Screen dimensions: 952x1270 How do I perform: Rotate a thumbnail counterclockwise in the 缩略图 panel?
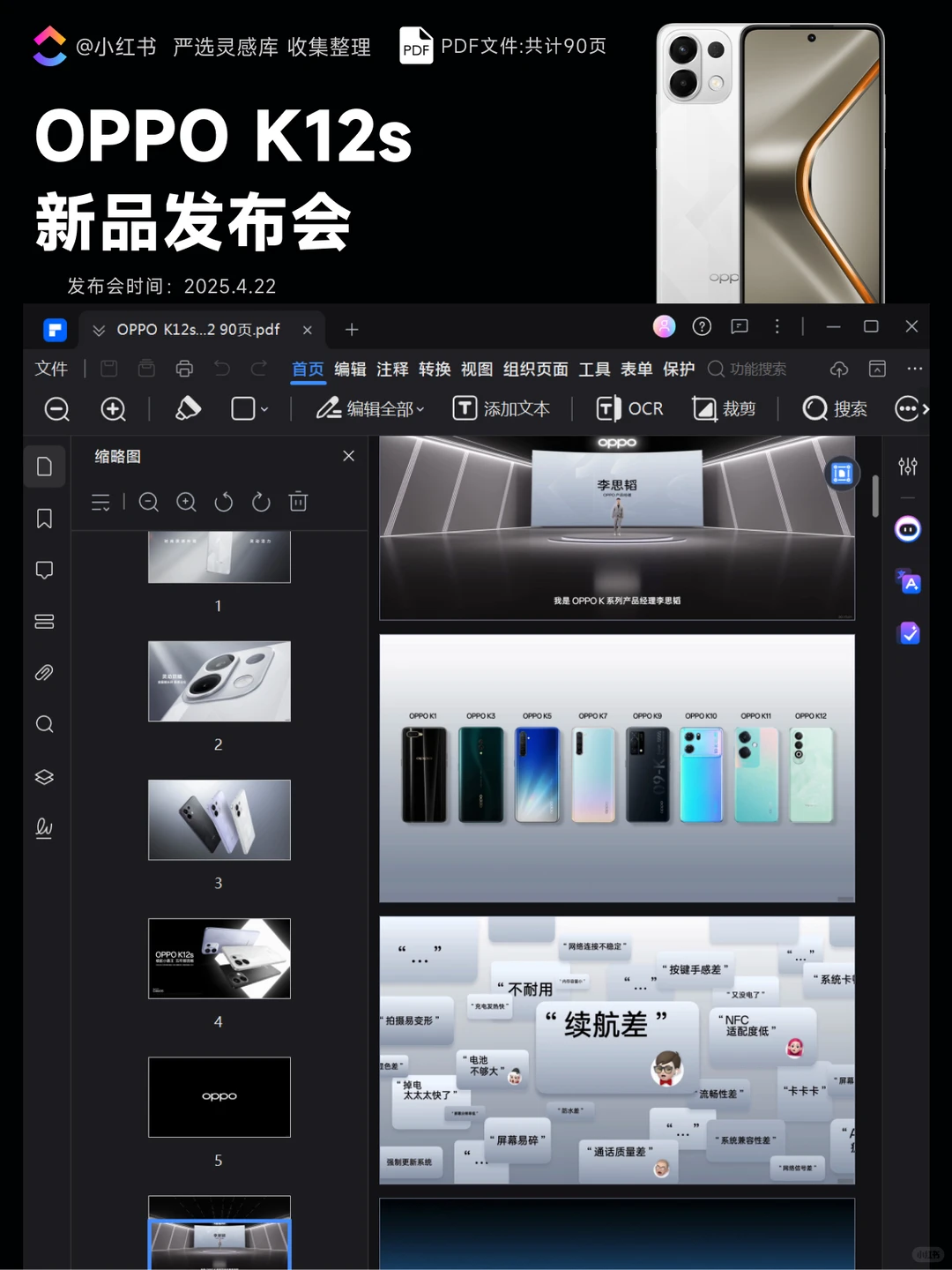coord(223,502)
